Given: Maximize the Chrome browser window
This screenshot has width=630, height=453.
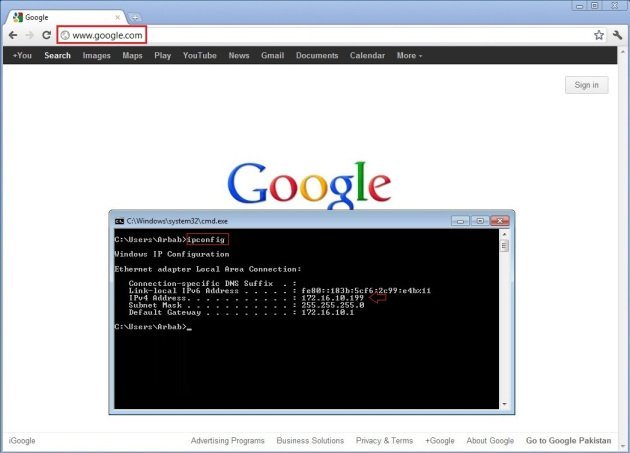Looking at the screenshot, I should point(595,6).
